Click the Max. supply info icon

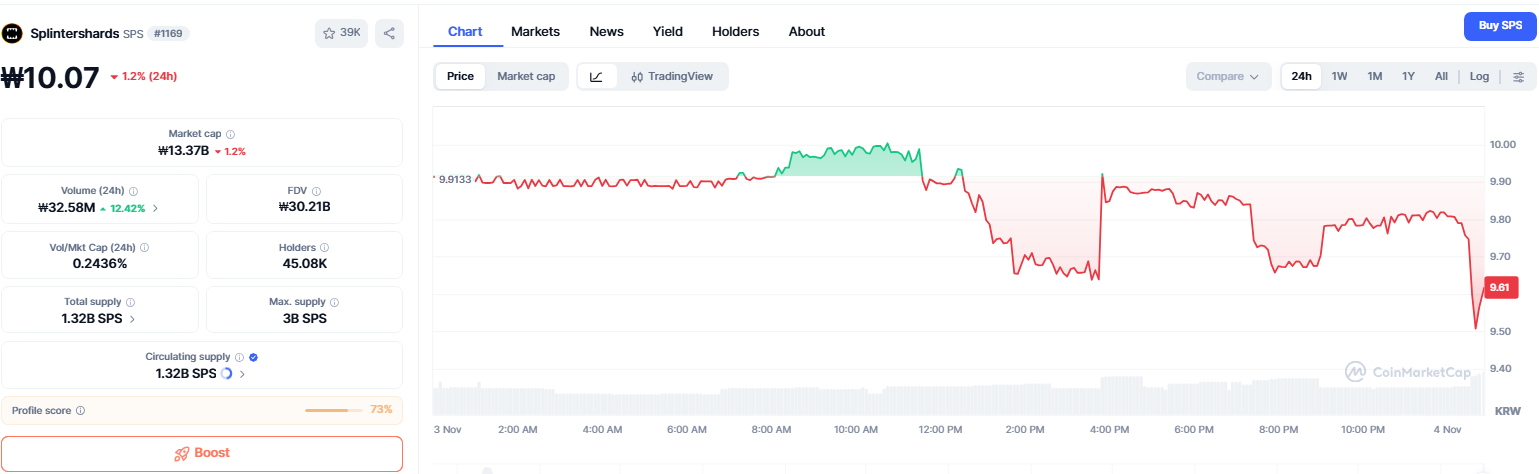(333, 302)
